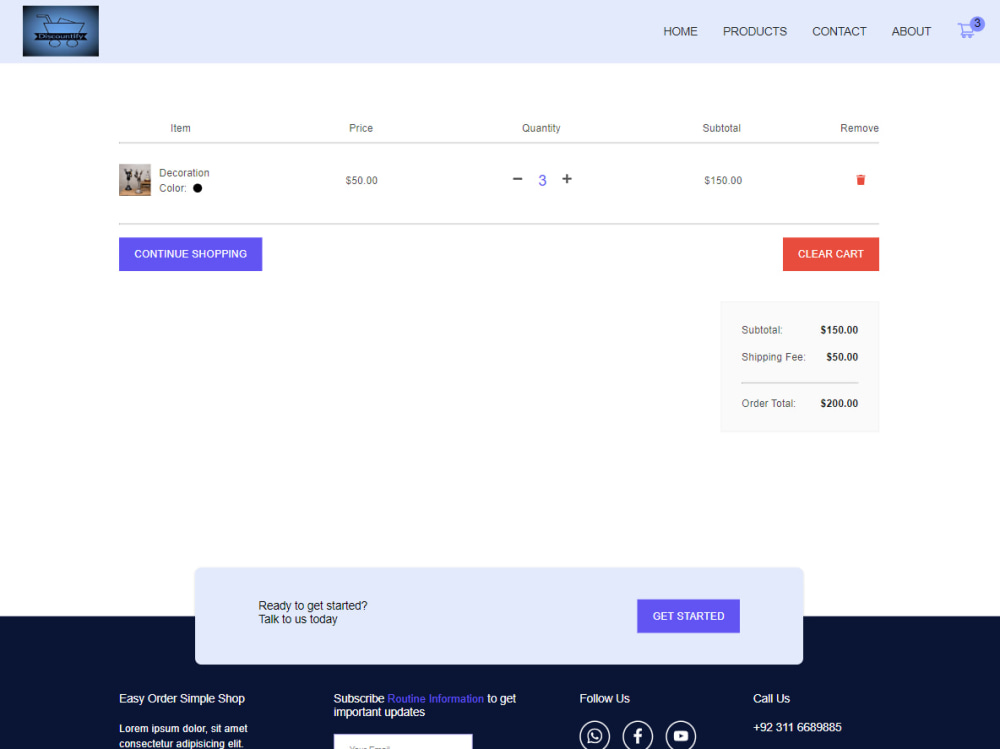Remove Decoration item with the trash icon
Viewport: 1000px width, 749px height.
coord(860,180)
